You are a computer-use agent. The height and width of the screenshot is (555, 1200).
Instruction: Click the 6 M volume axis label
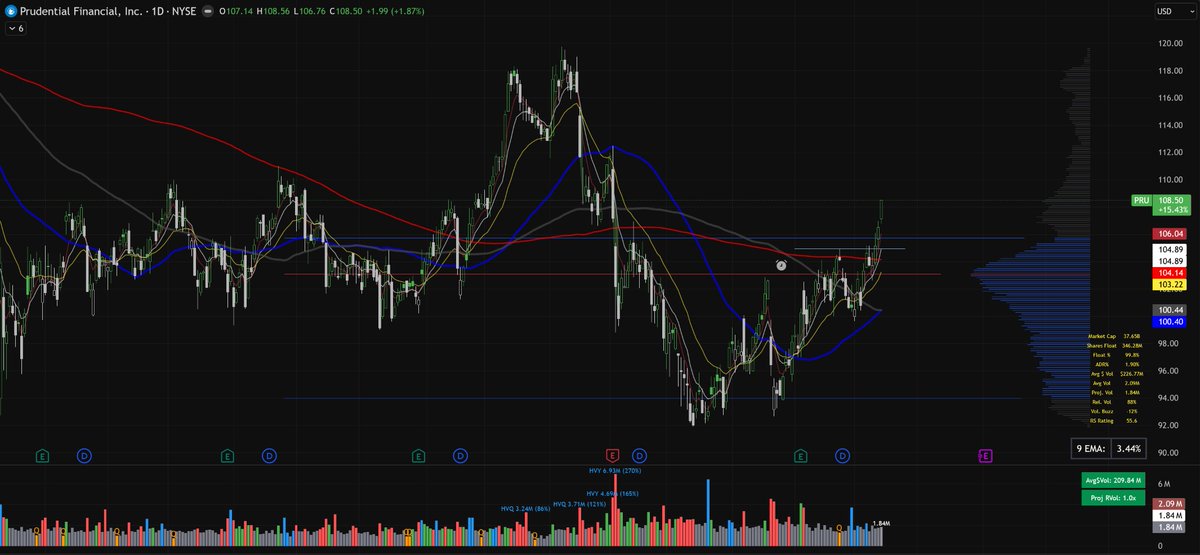coord(1166,482)
